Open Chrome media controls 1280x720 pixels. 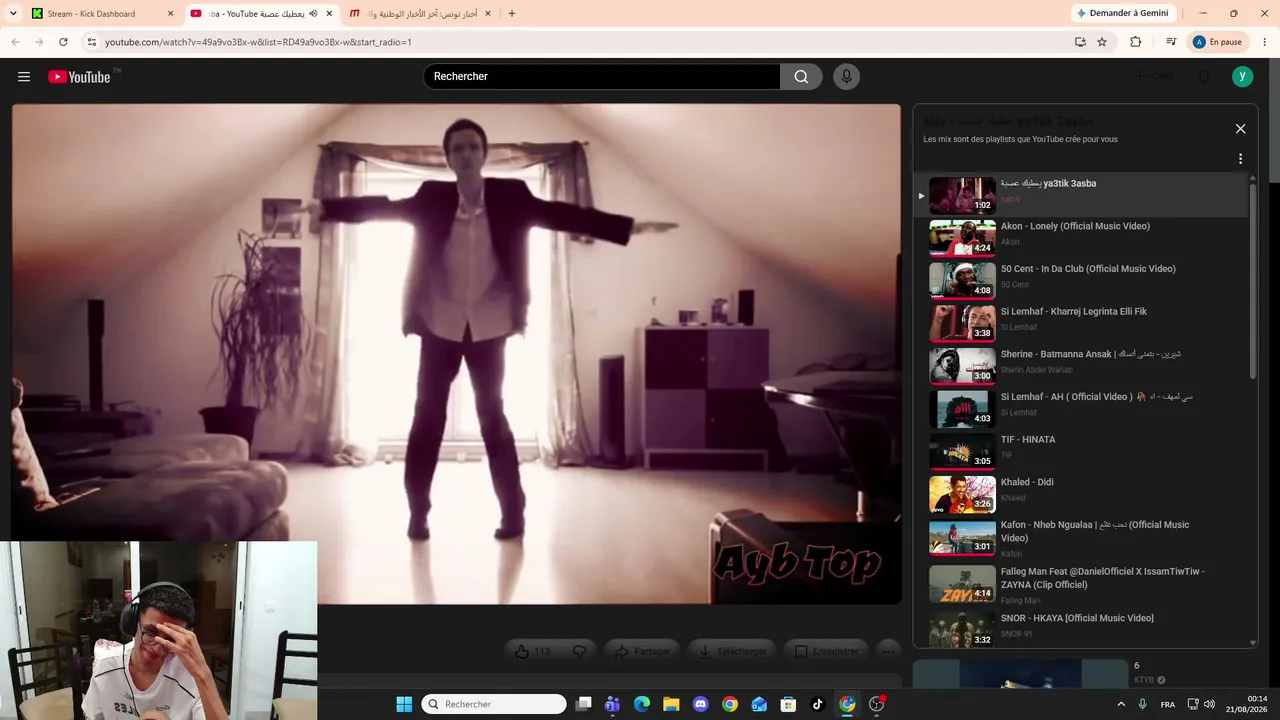click(1171, 42)
